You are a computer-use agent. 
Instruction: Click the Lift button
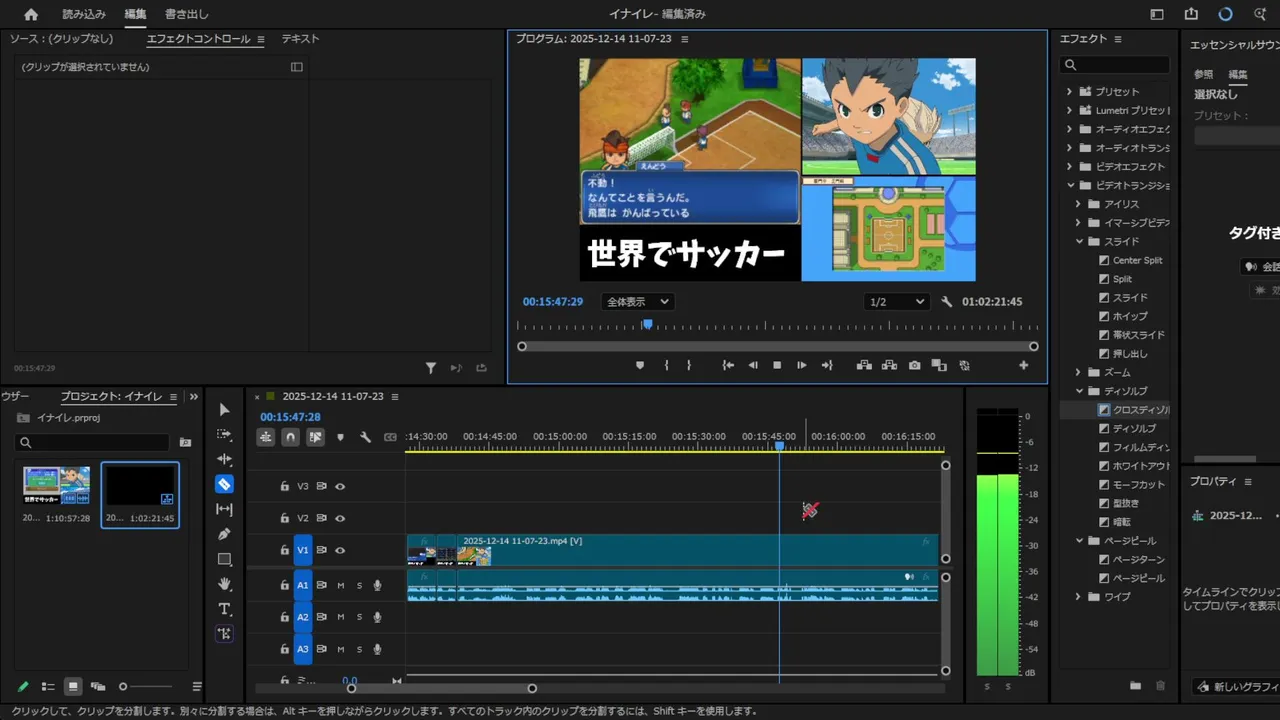(x=863, y=366)
